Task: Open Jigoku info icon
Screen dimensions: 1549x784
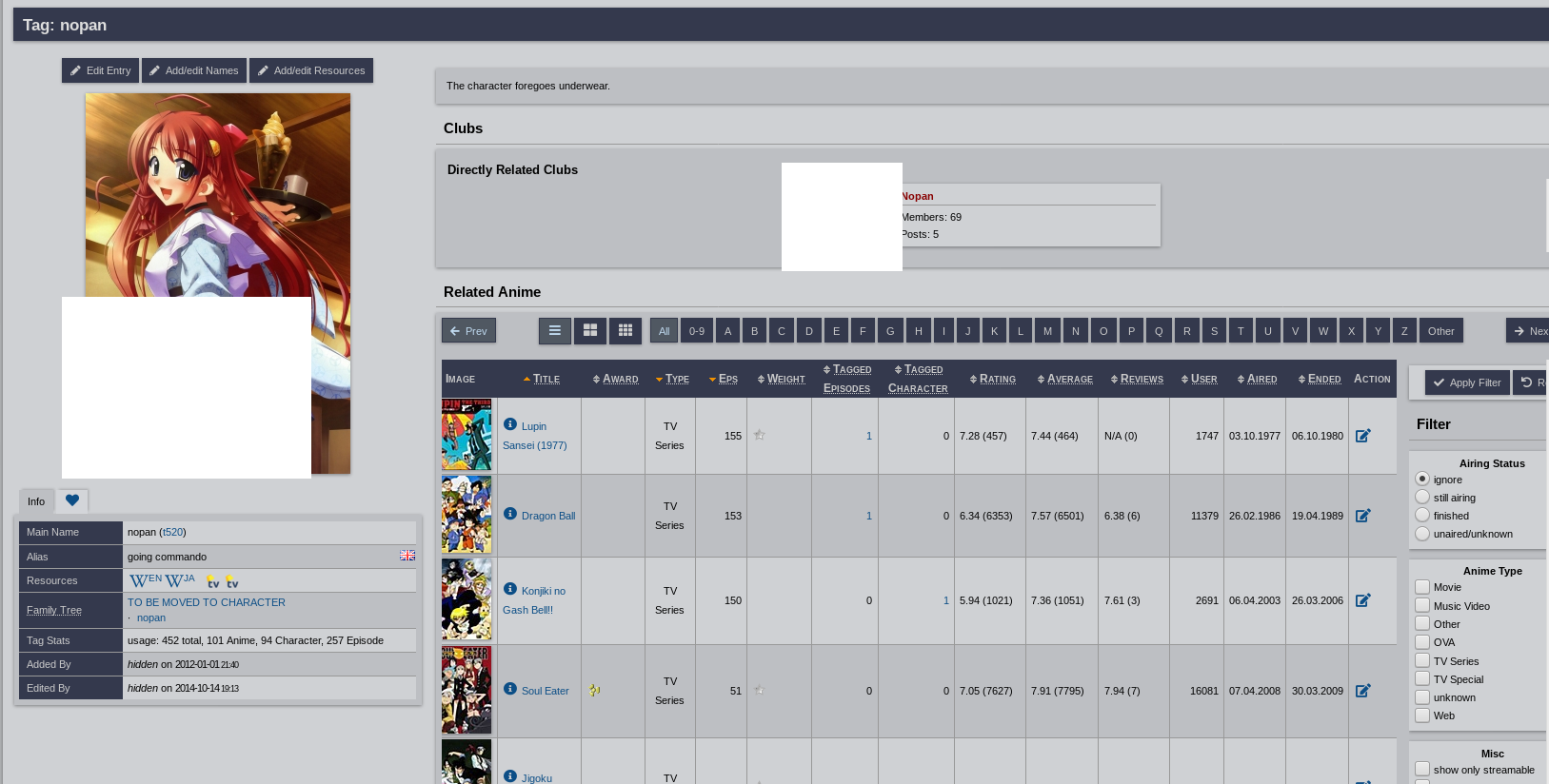Action: tap(510, 776)
